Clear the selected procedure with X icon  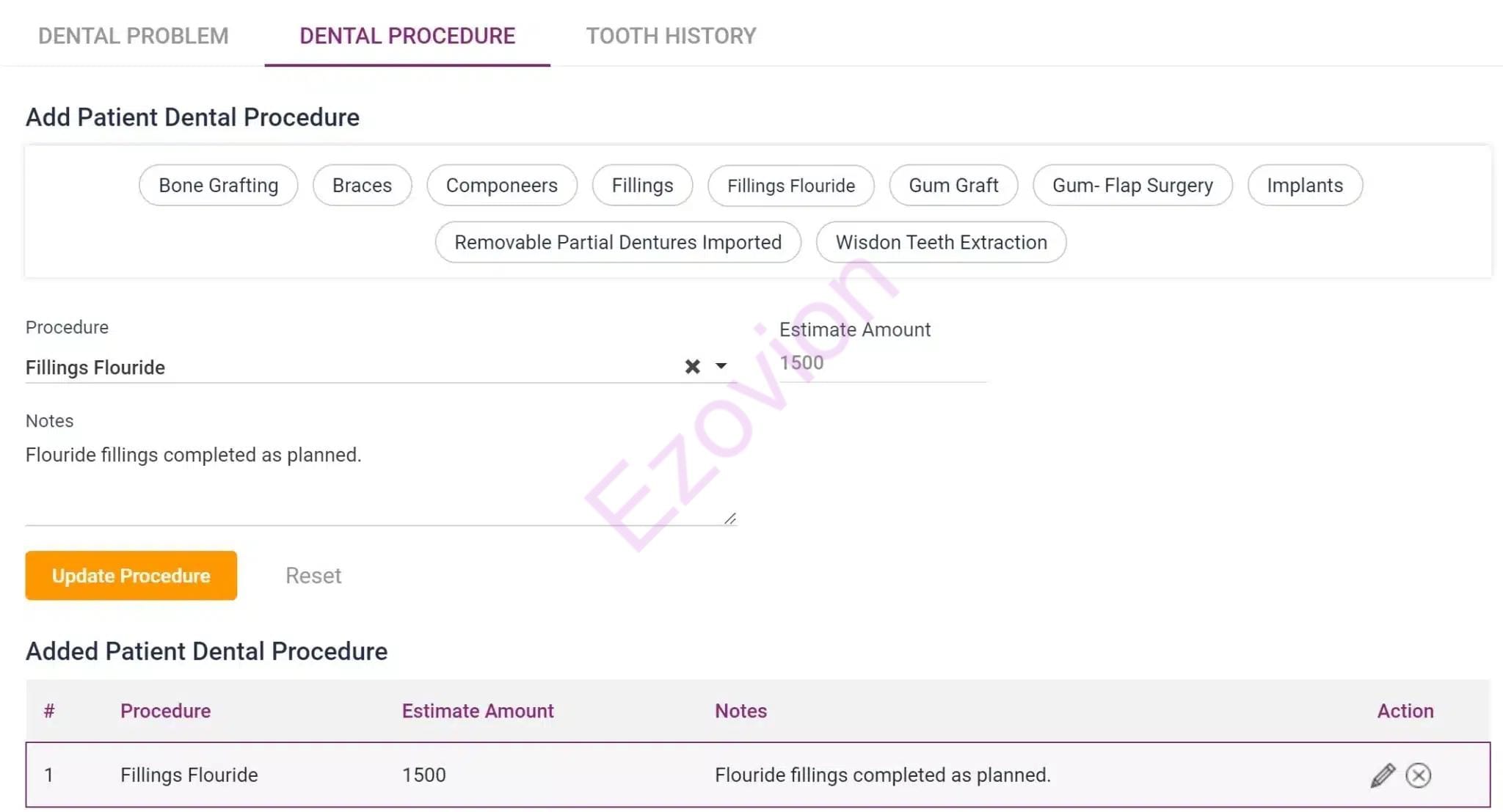[x=692, y=367]
